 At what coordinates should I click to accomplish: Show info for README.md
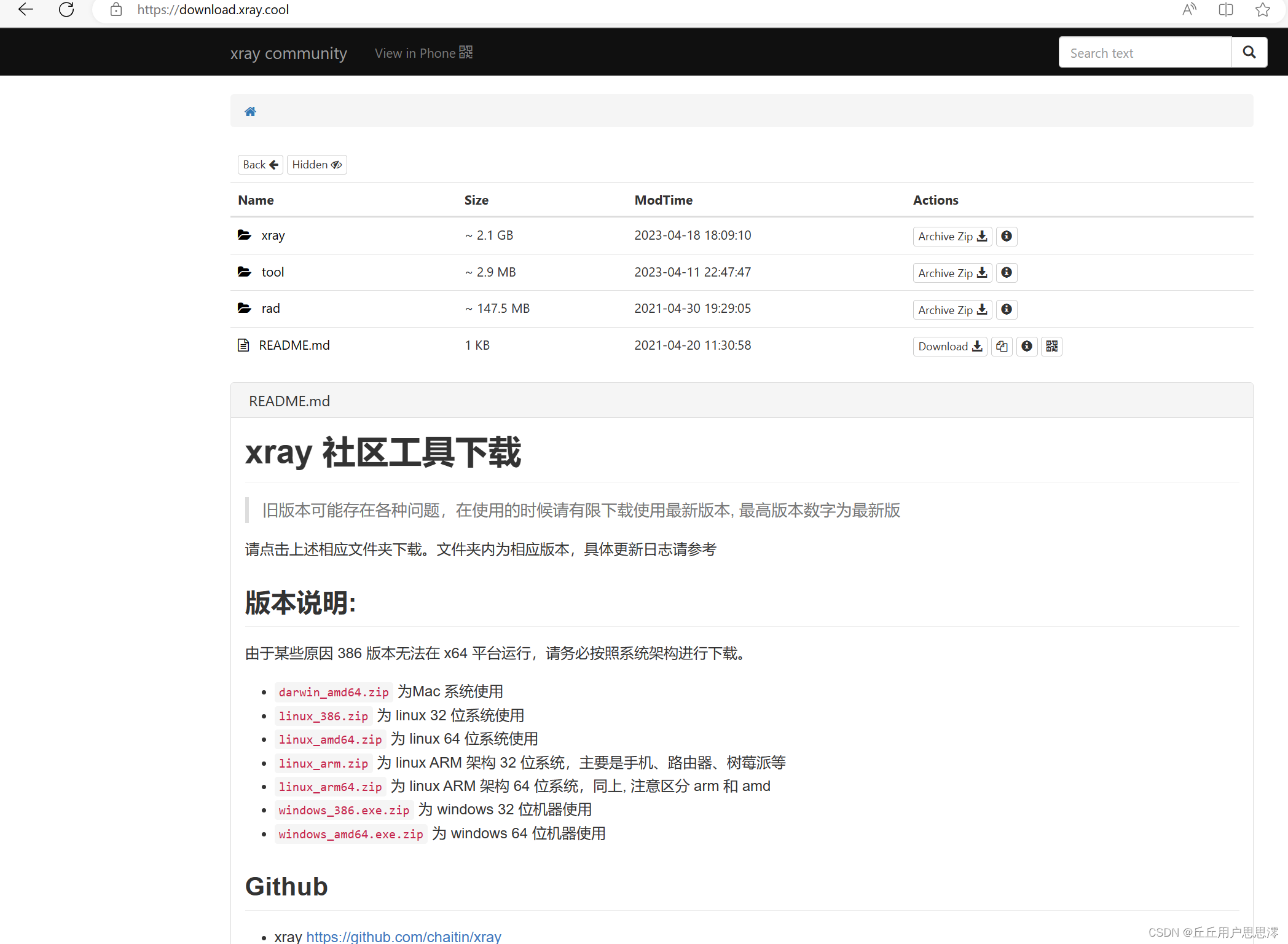tap(1027, 346)
